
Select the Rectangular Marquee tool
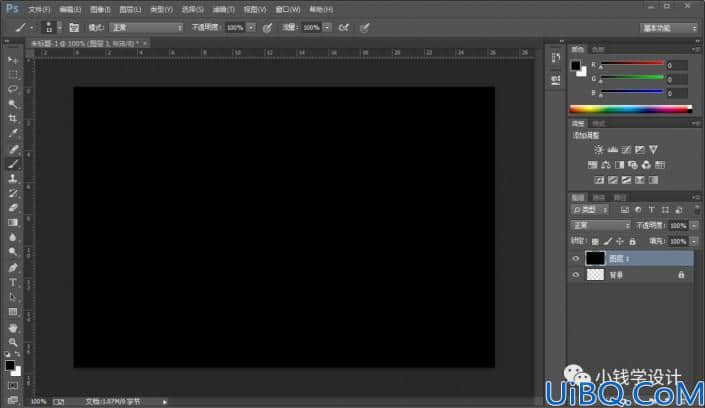pyautogui.click(x=13, y=75)
